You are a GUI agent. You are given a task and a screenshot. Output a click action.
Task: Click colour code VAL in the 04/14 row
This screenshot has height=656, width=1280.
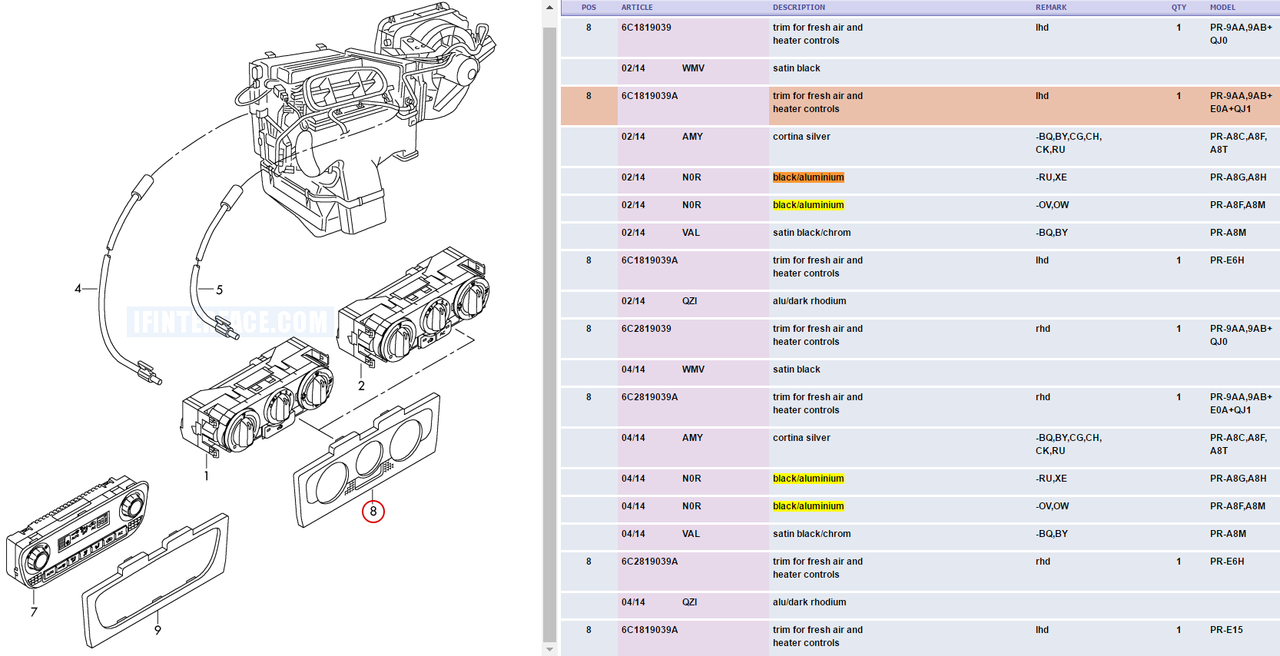tap(691, 533)
